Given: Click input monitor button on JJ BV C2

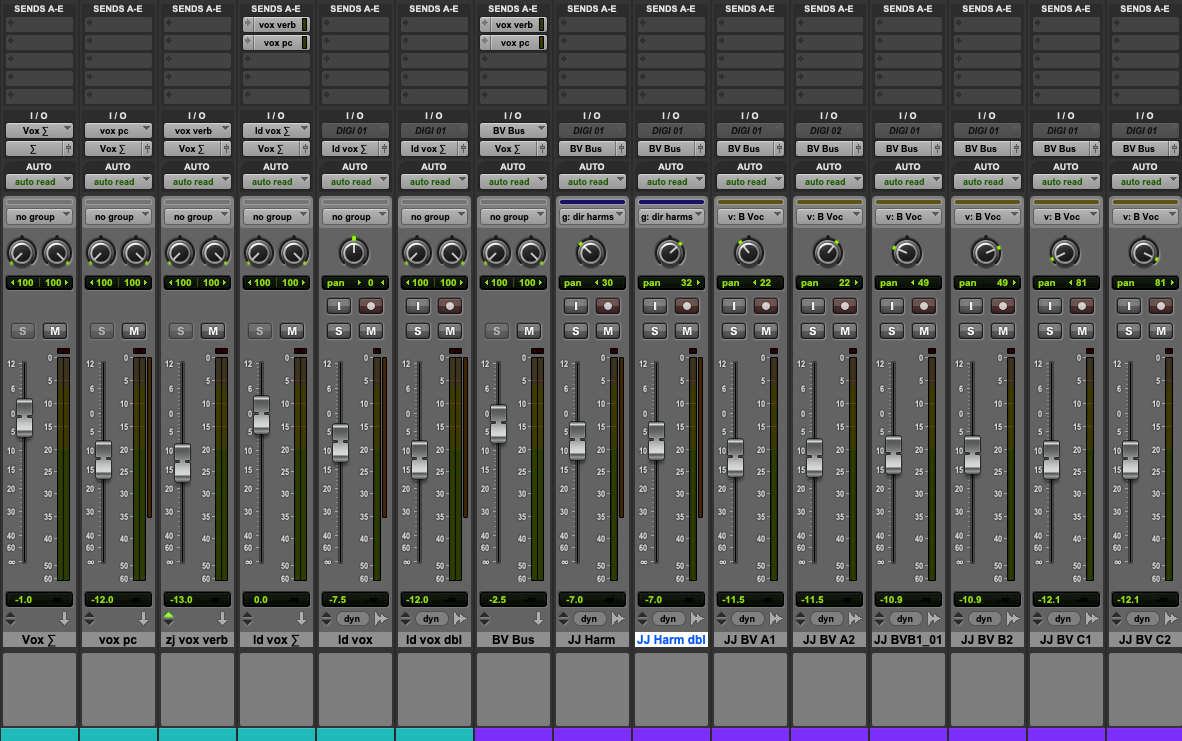Looking at the screenshot, I should [x=1128, y=306].
